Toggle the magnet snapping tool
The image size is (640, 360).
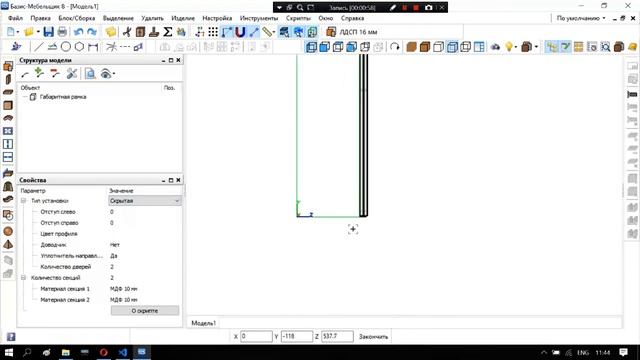(x=240, y=32)
